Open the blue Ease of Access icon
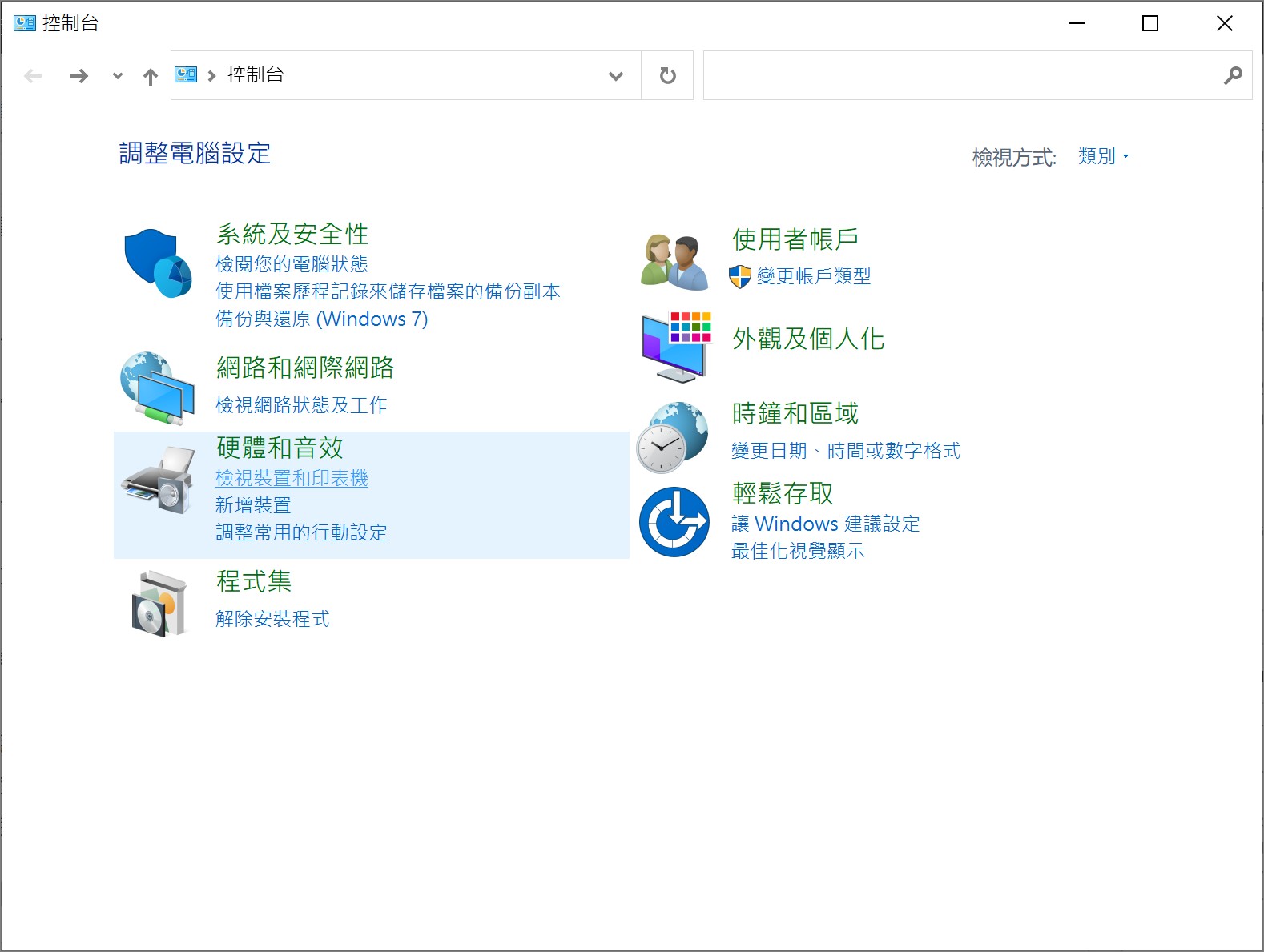Viewport: 1264px width, 952px height. tap(674, 522)
